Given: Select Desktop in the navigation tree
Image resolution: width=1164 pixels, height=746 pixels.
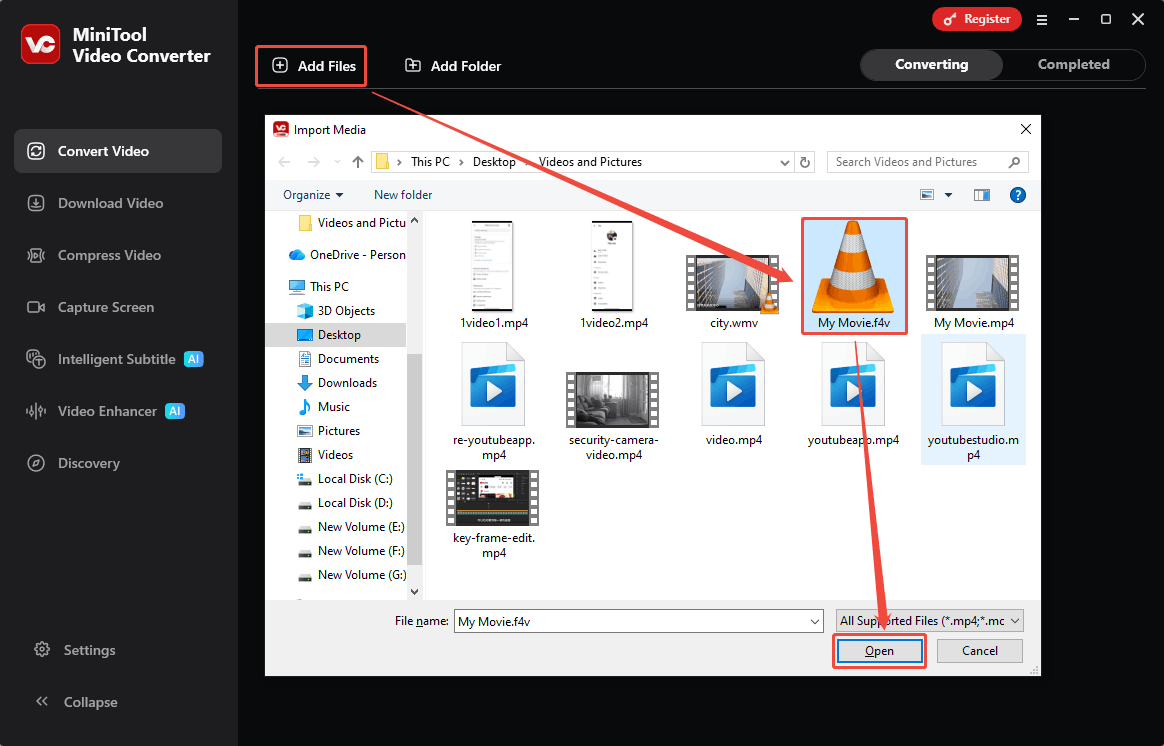Looking at the screenshot, I should 336,335.
